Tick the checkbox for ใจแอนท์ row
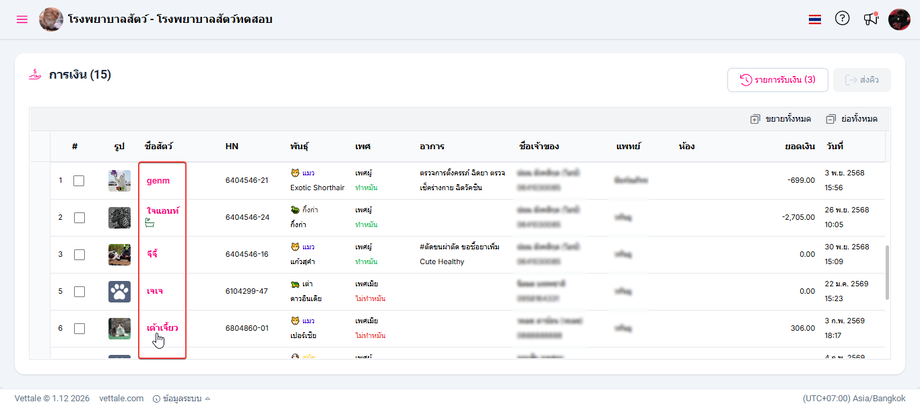Viewport: 920px width, 408px height. coord(79,218)
